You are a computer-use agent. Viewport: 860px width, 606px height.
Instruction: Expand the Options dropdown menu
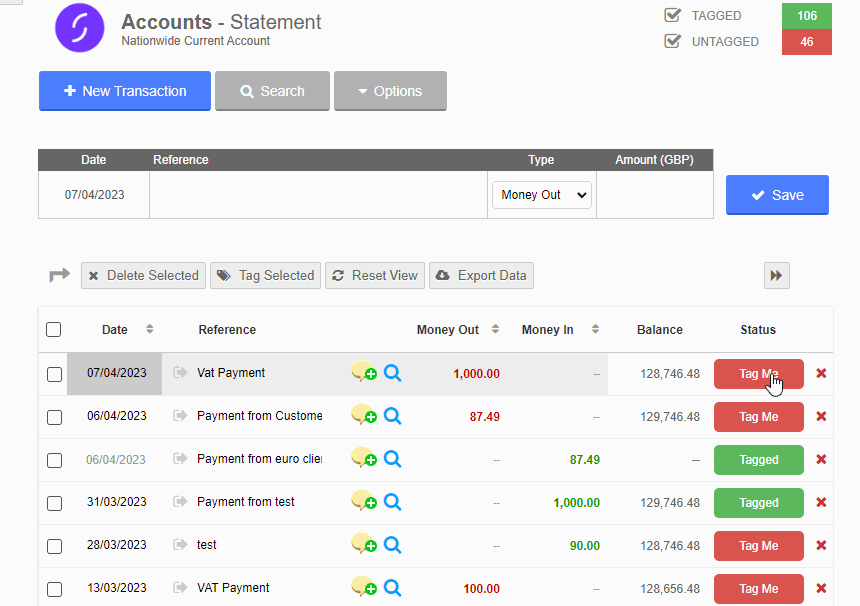point(390,91)
